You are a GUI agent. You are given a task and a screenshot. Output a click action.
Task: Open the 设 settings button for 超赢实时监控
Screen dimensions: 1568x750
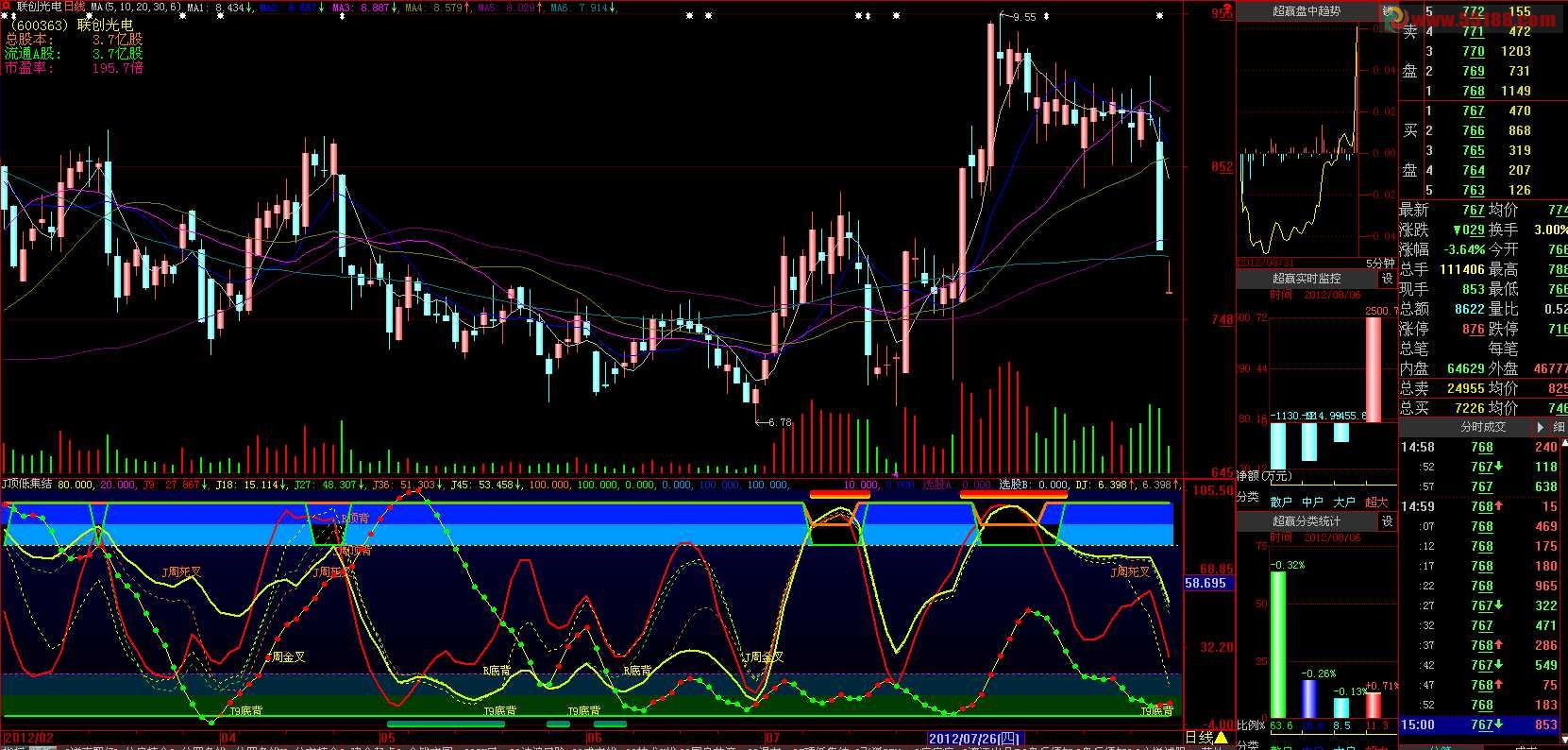pos(1388,279)
